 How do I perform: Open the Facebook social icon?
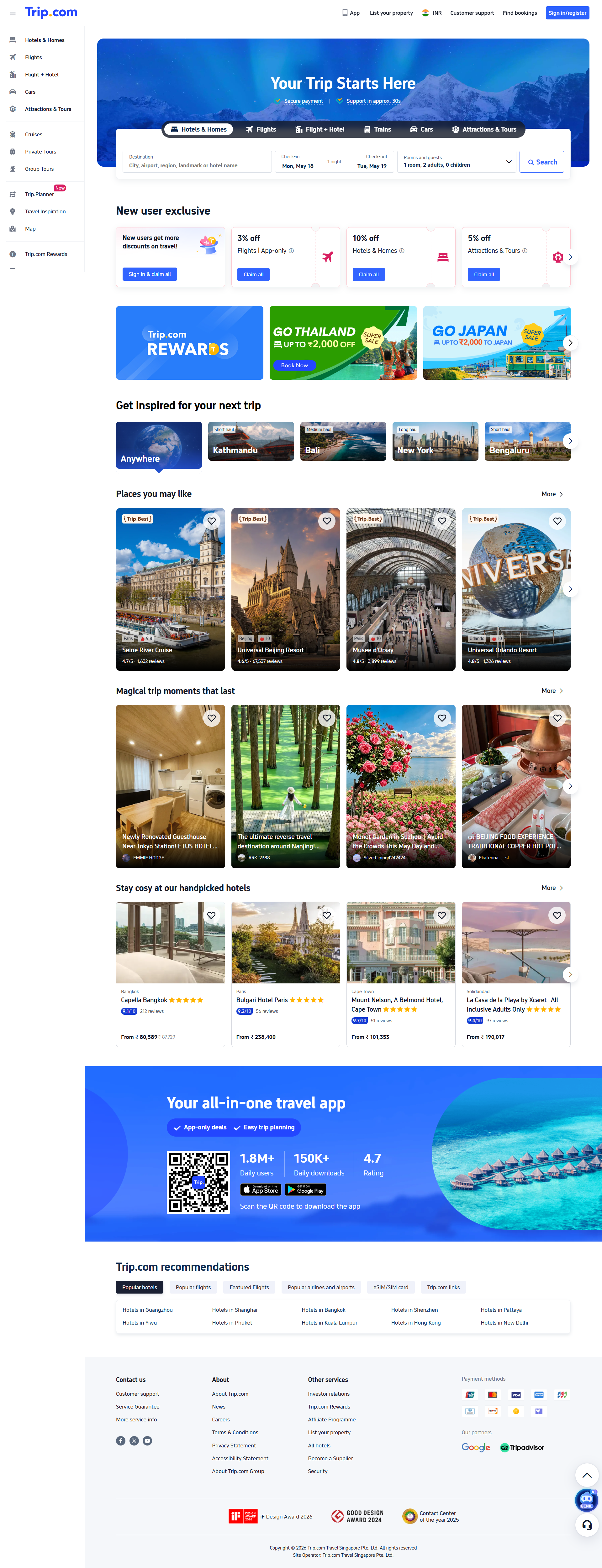click(x=121, y=1441)
